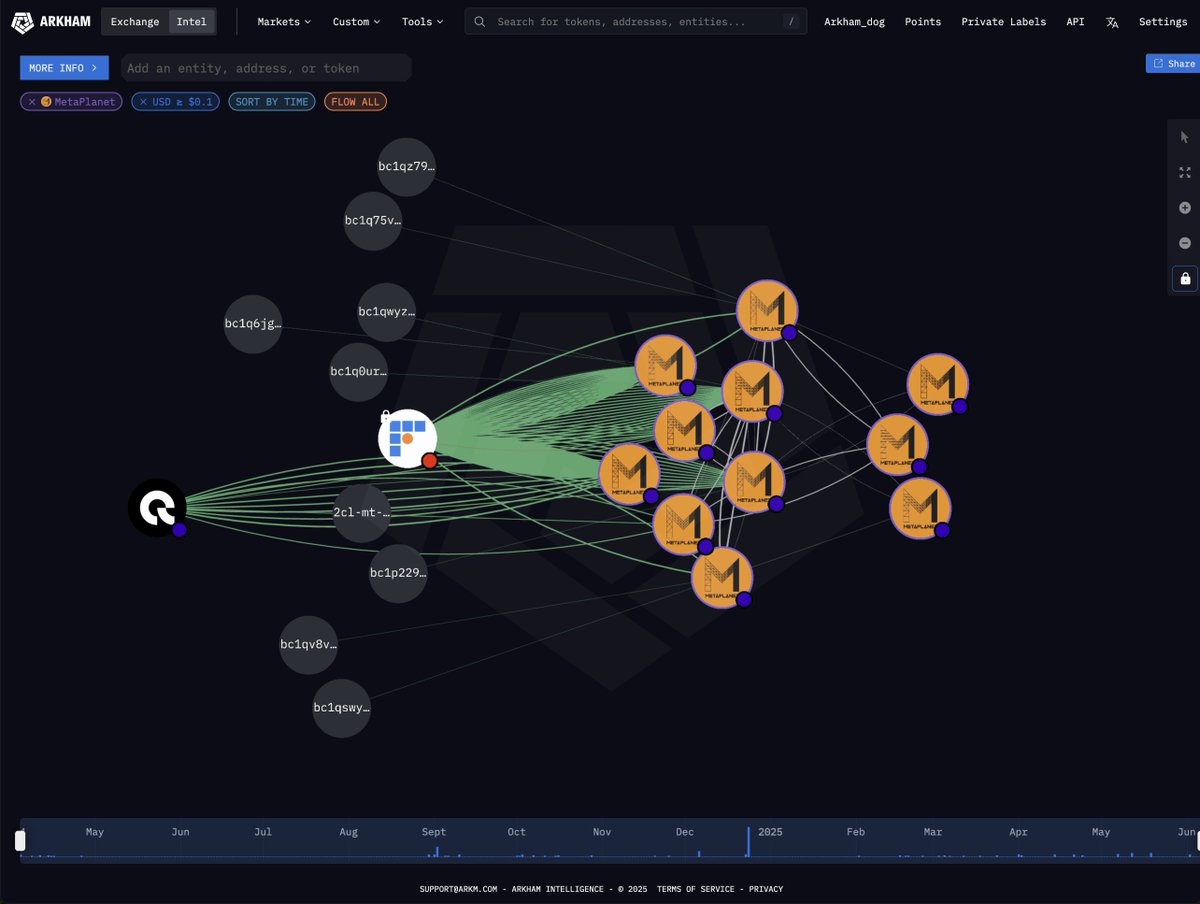This screenshot has height=904, width=1200.
Task: Switch to Intel mode
Action: [191, 21]
